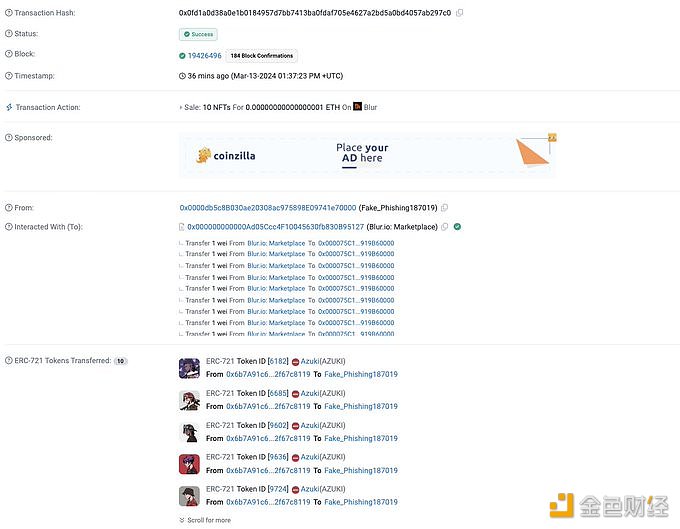Click the coinzilla Place your AD here banner

point(367,155)
